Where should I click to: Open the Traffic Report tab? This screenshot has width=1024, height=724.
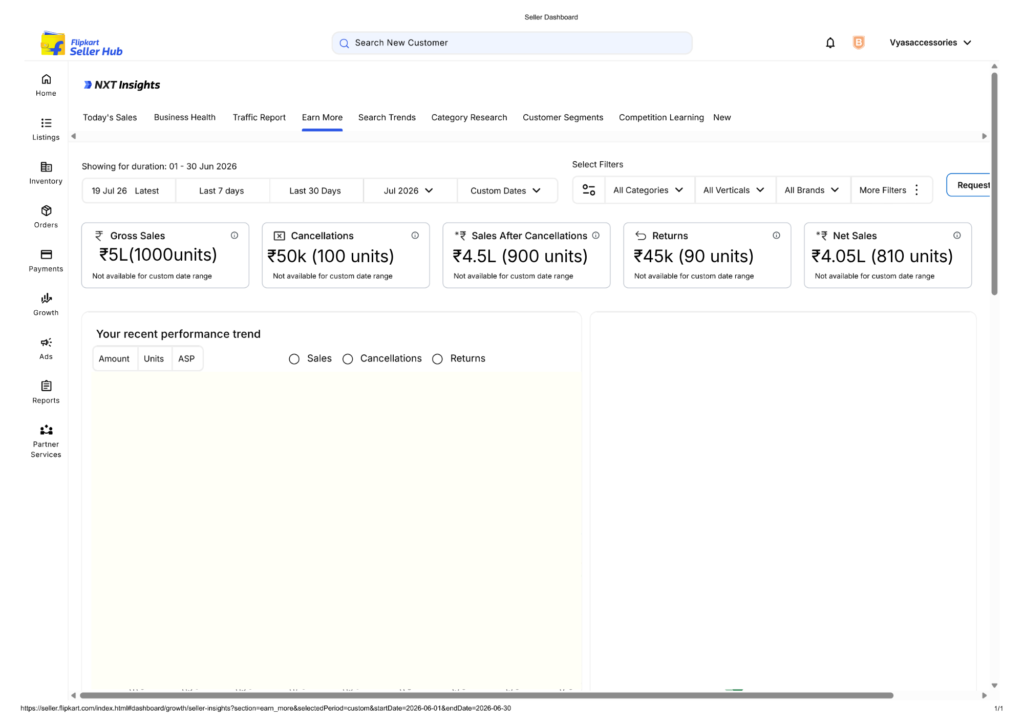[259, 118]
